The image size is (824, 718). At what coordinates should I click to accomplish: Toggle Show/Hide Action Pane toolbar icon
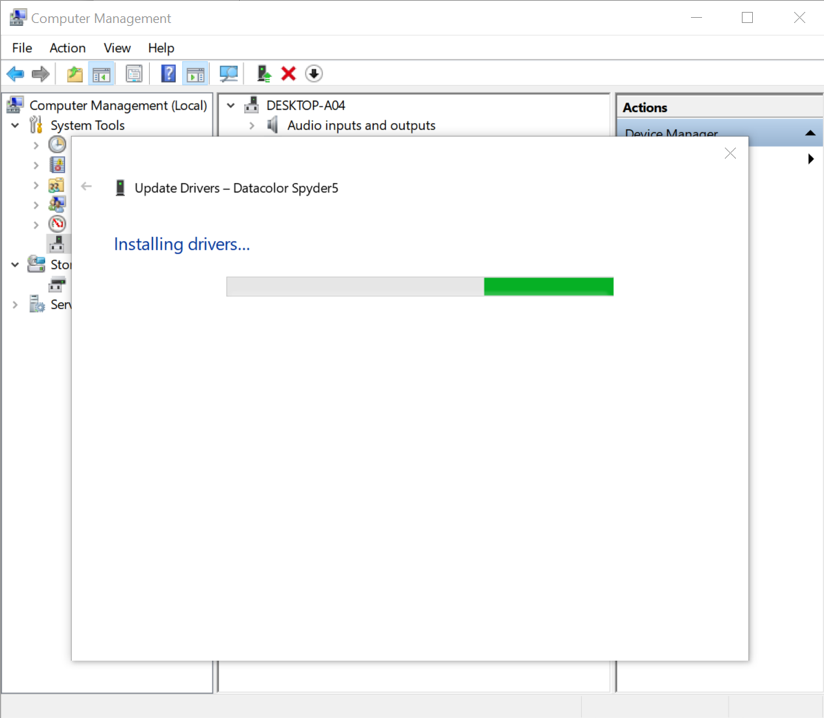point(195,74)
